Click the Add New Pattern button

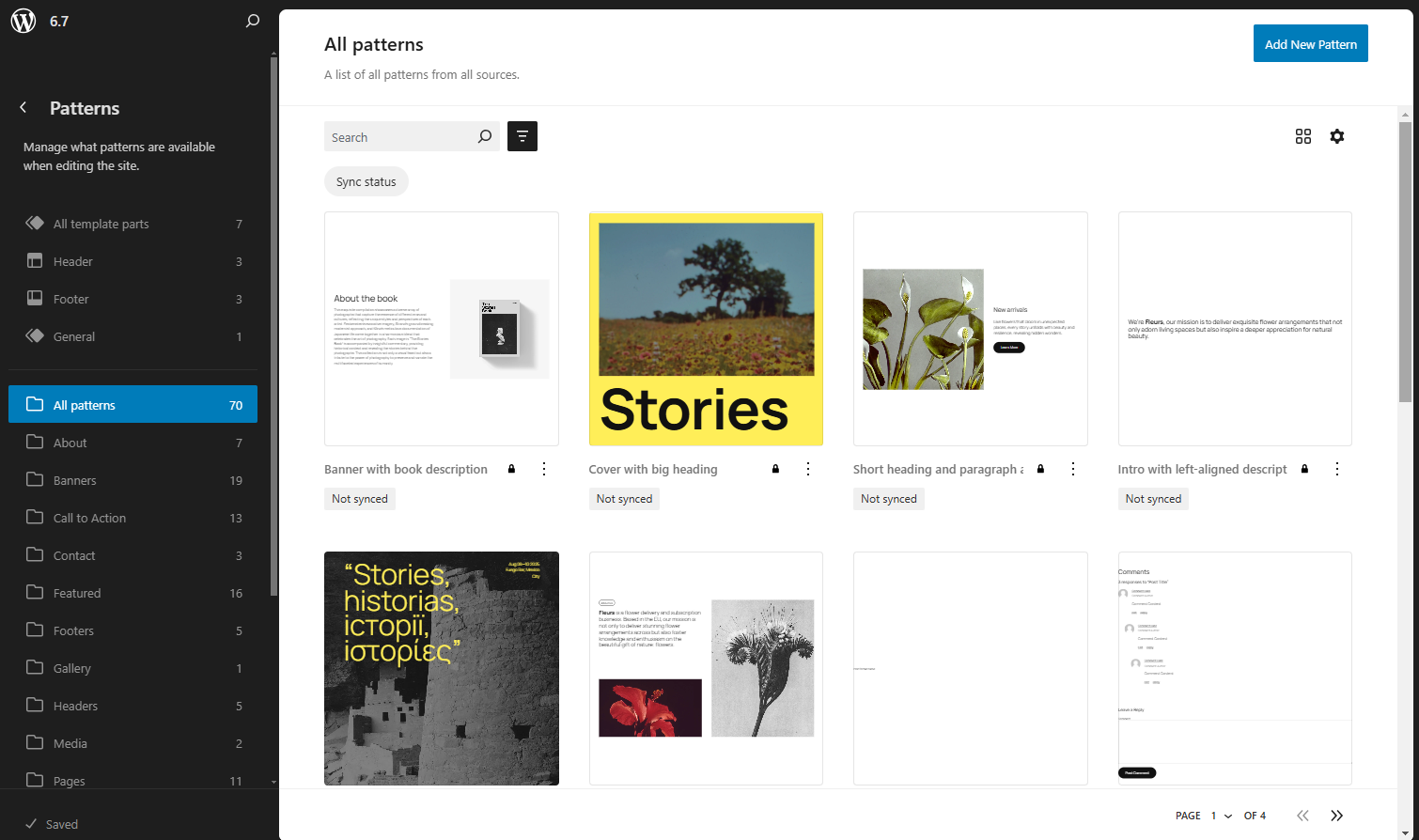pyautogui.click(x=1310, y=43)
